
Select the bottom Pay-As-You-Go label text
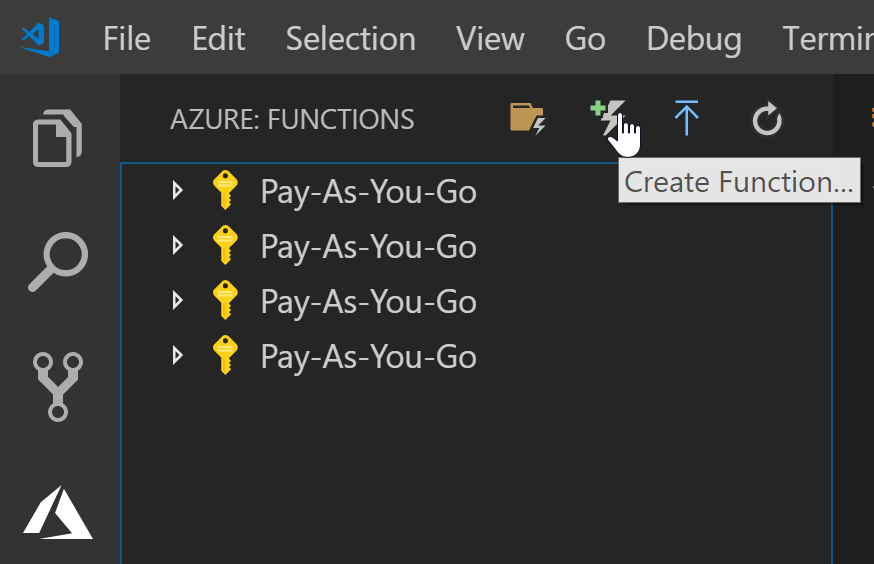pyautogui.click(x=368, y=357)
